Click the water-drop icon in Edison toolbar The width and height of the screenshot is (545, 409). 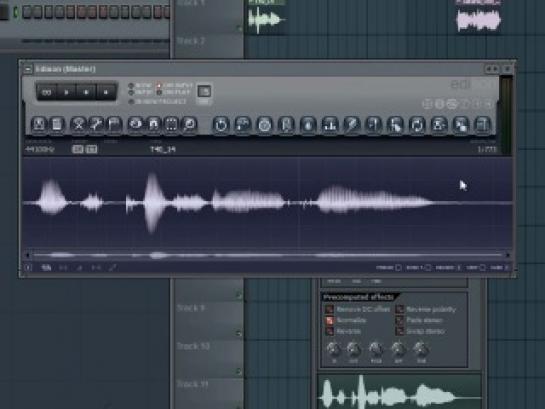(x=308, y=125)
